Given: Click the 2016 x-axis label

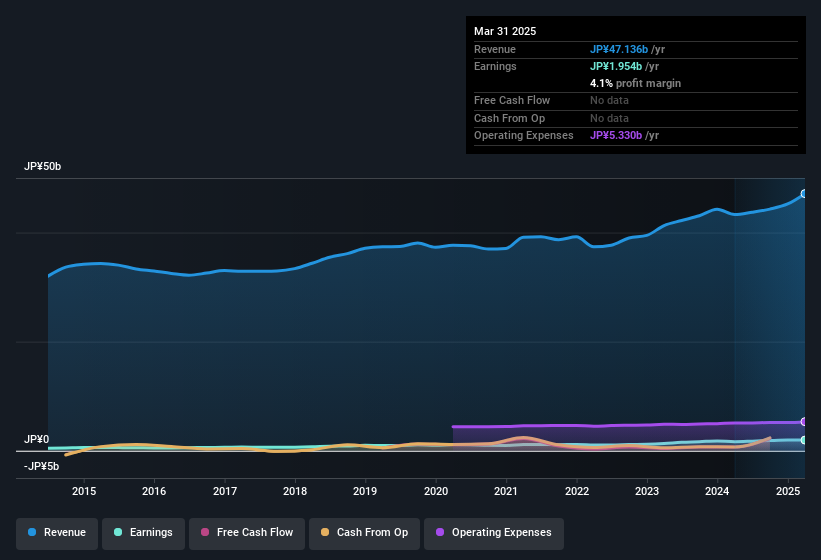Looking at the screenshot, I should click(154, 491).
